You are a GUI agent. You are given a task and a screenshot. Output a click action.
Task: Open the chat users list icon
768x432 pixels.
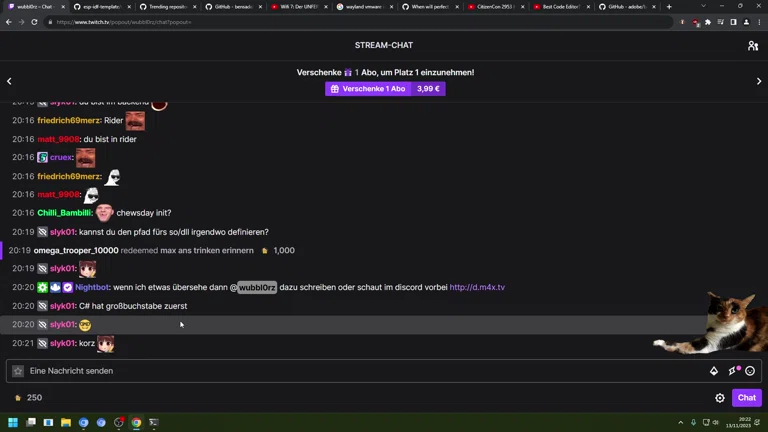click(x=753, y=46)
